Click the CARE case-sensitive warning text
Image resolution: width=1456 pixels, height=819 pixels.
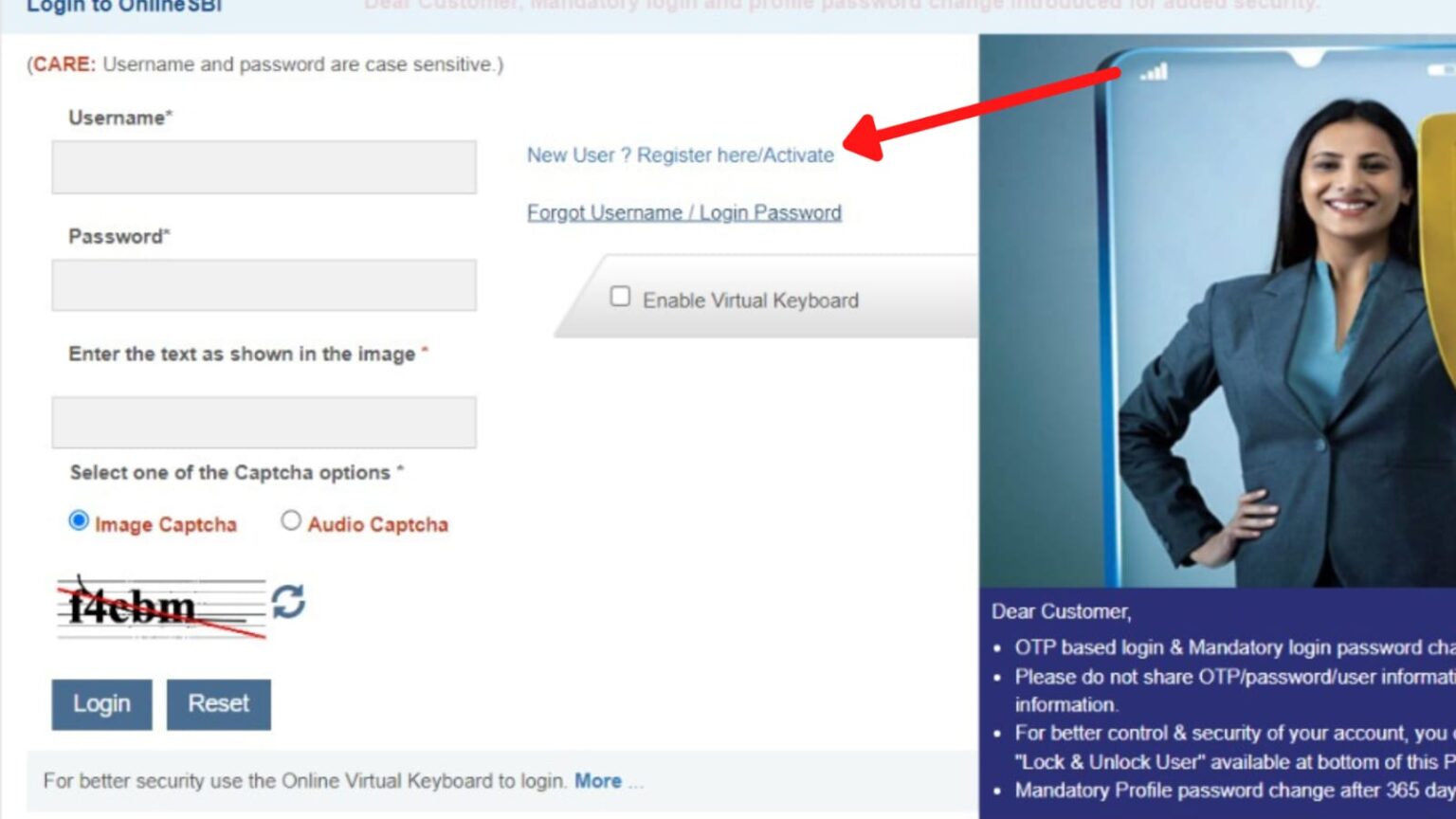point(265,64)
